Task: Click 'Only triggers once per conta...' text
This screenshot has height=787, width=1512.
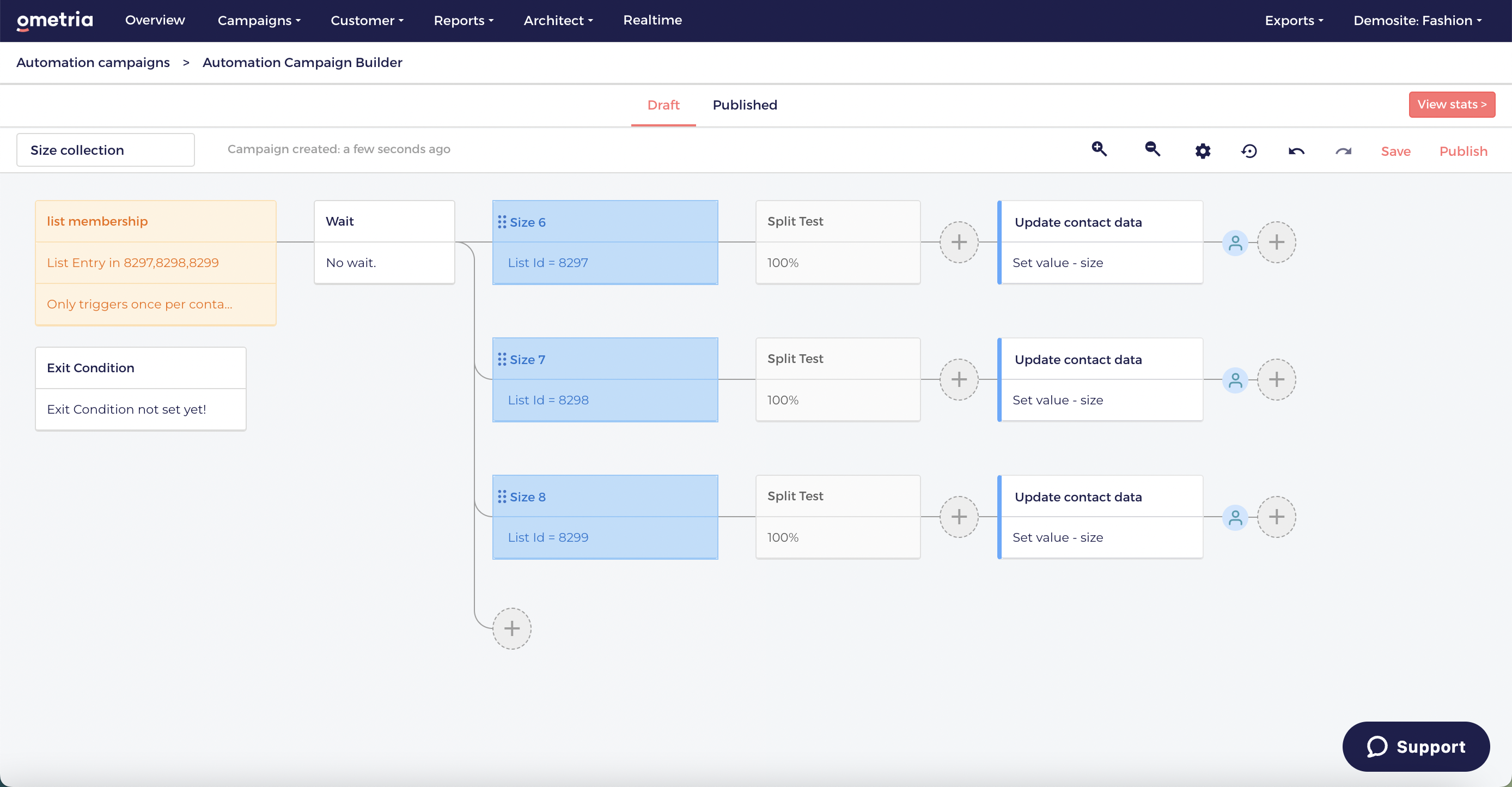Action: pos(139,304)
